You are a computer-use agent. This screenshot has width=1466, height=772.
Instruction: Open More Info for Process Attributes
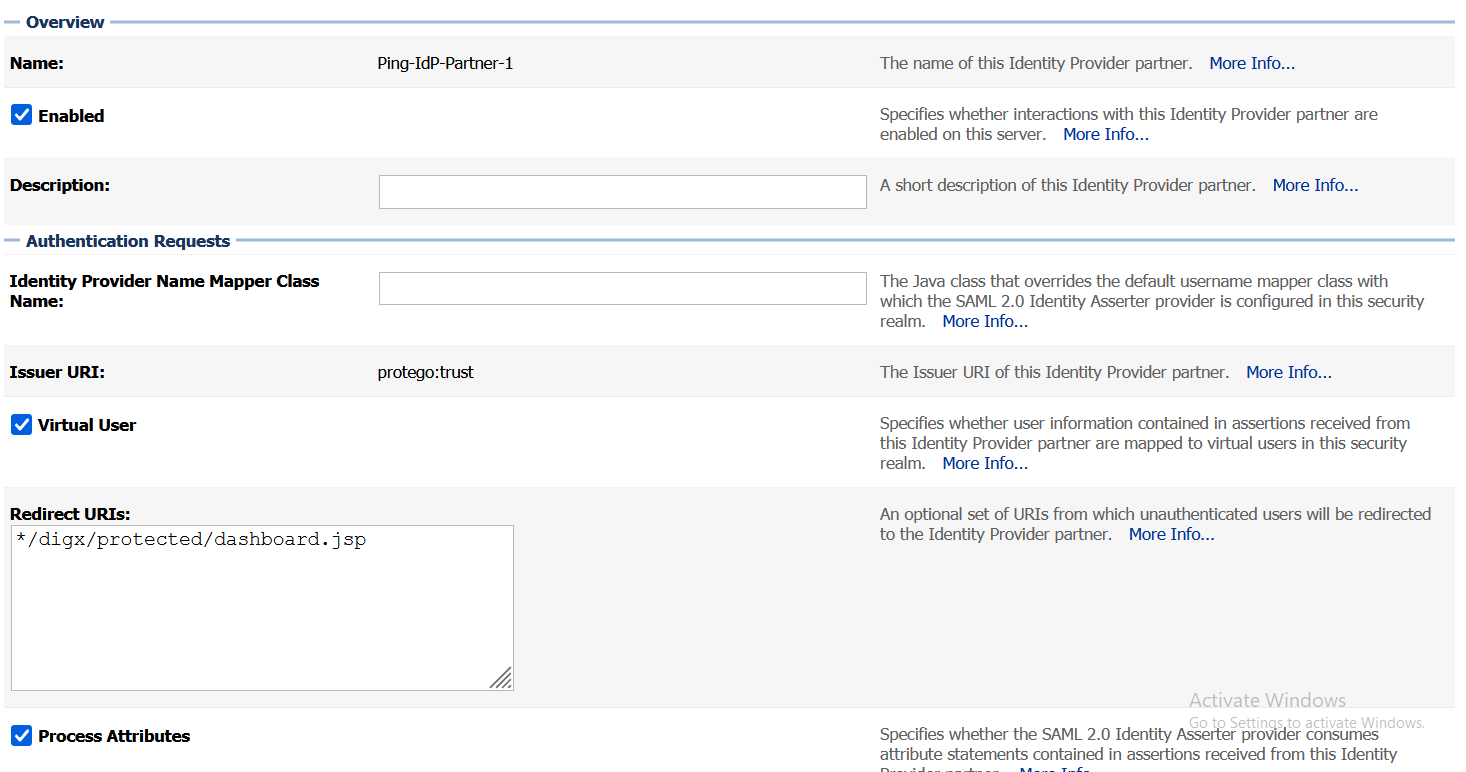[x=1055, y=769]
